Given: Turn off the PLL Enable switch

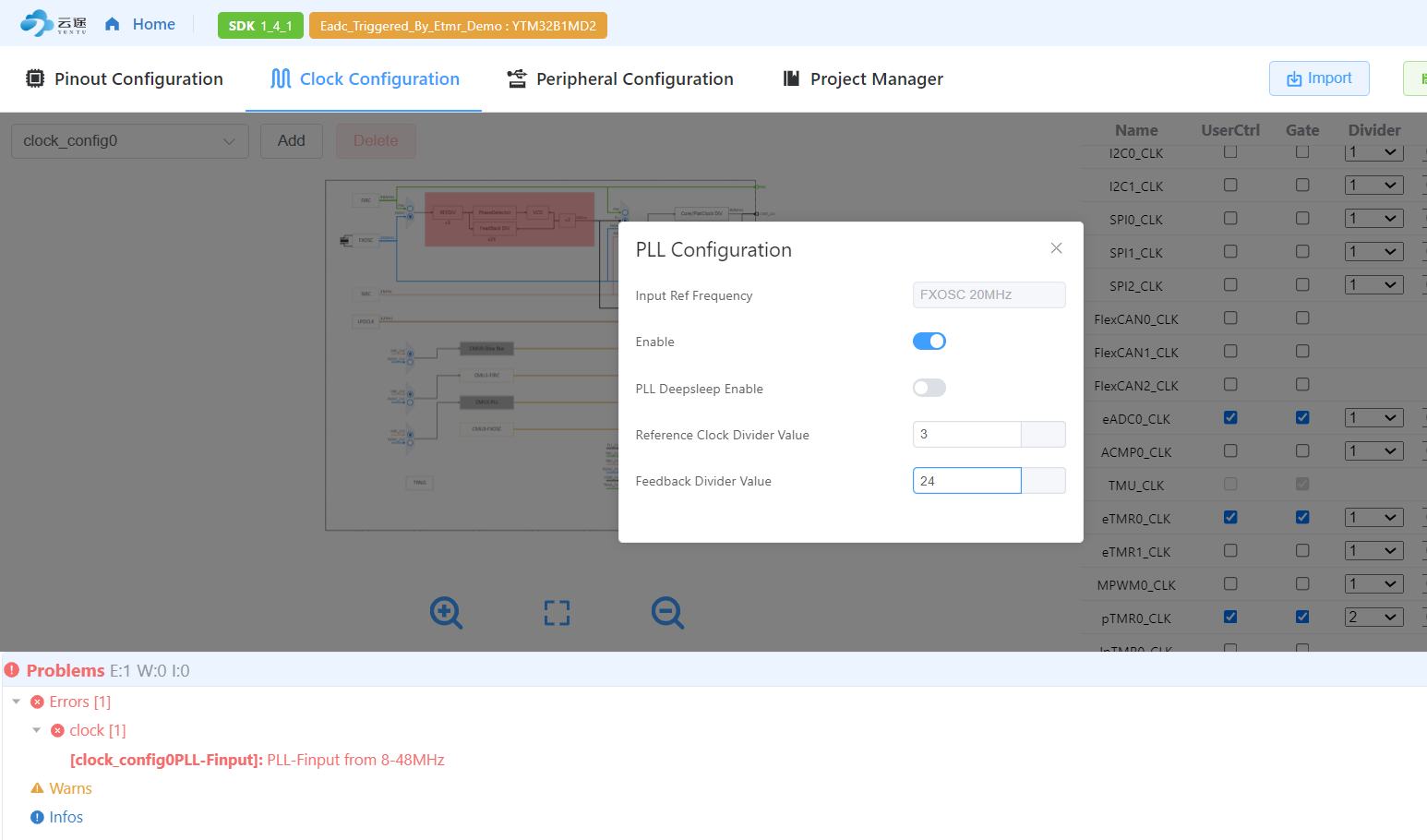Looking at the screenshot, I should 929,342.
